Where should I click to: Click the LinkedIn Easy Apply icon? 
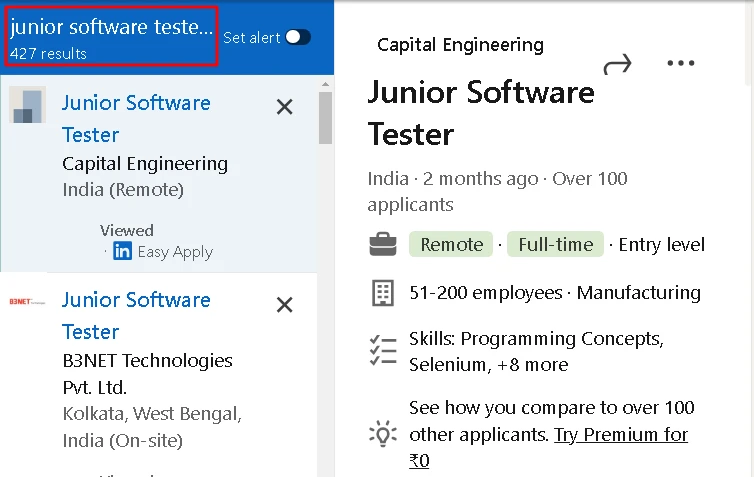click(122, 251)
